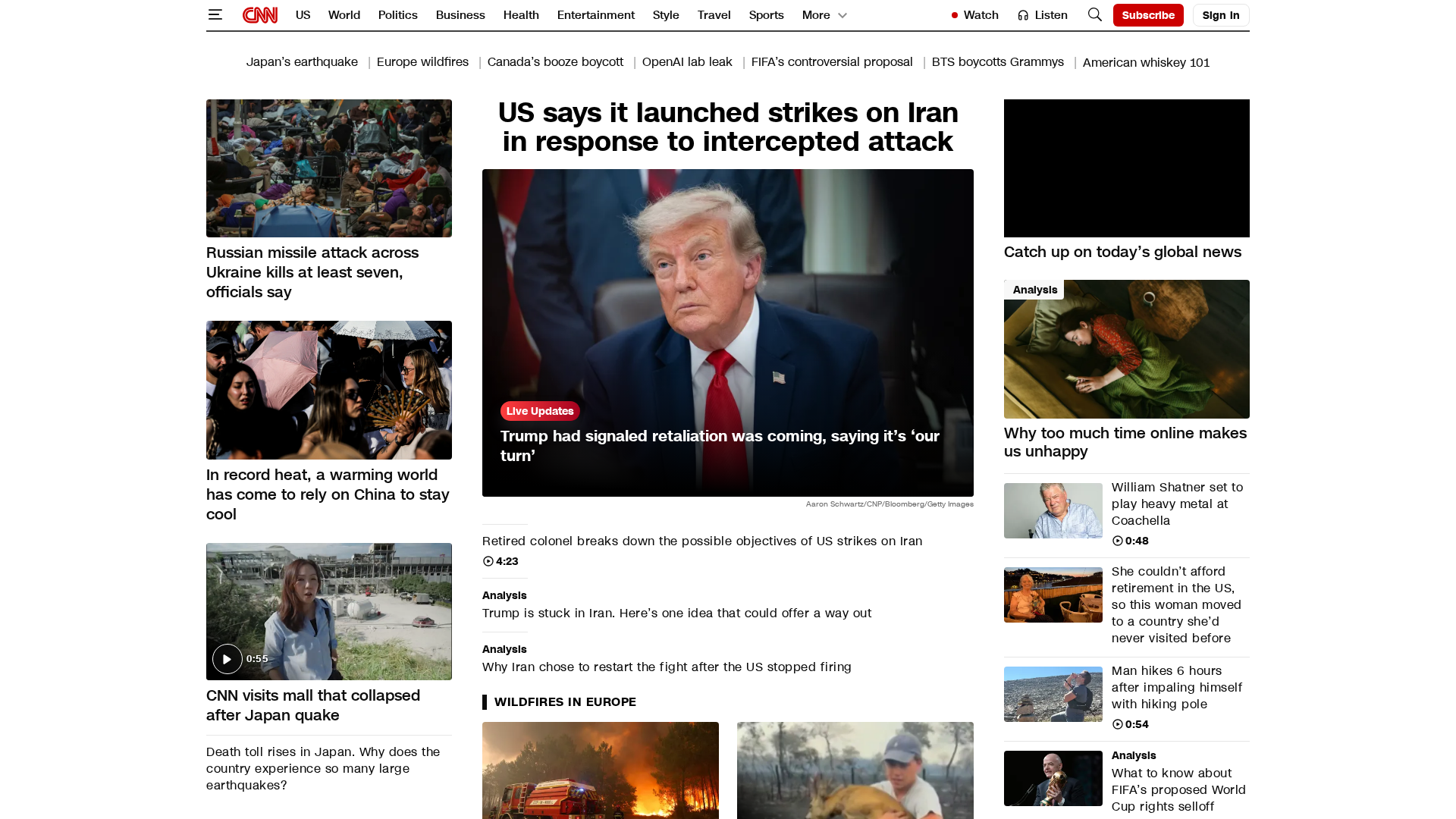1456x819 pixels.
Task: Click play icon beside 0:54 duration
Action: point(1117,724)
